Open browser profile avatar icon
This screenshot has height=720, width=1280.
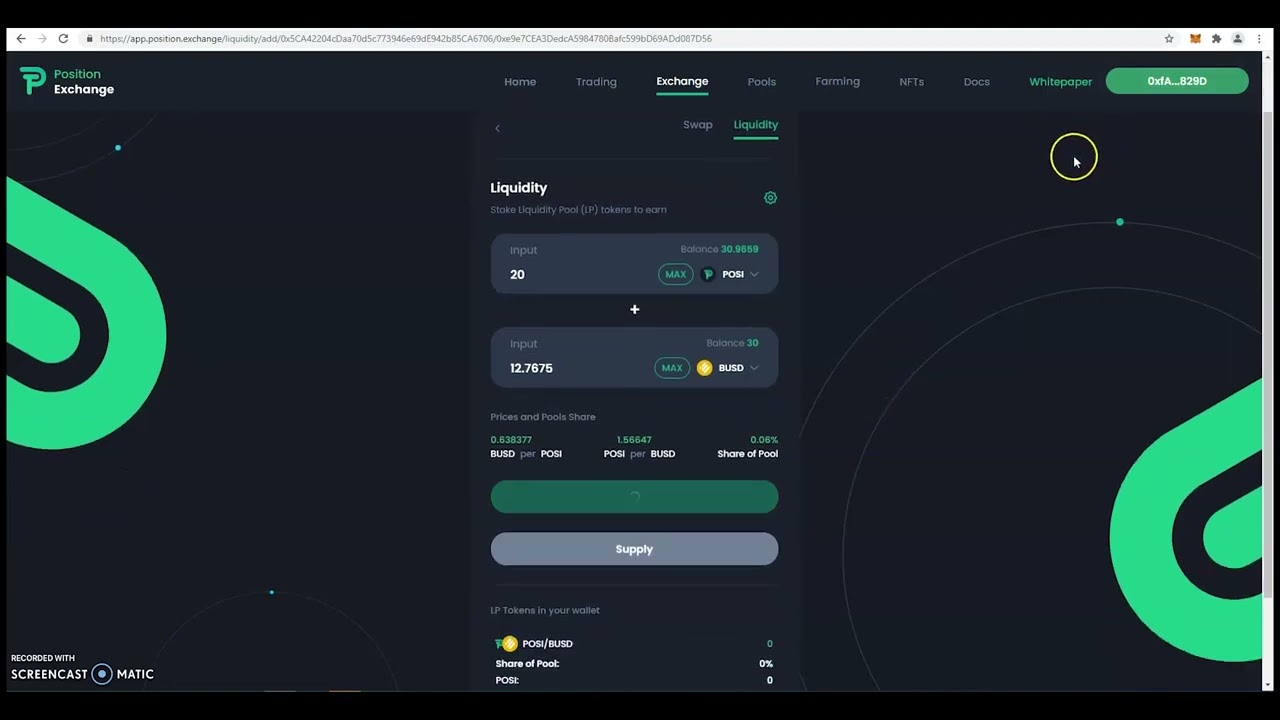pyautogui.click(x=1237, y=39)
